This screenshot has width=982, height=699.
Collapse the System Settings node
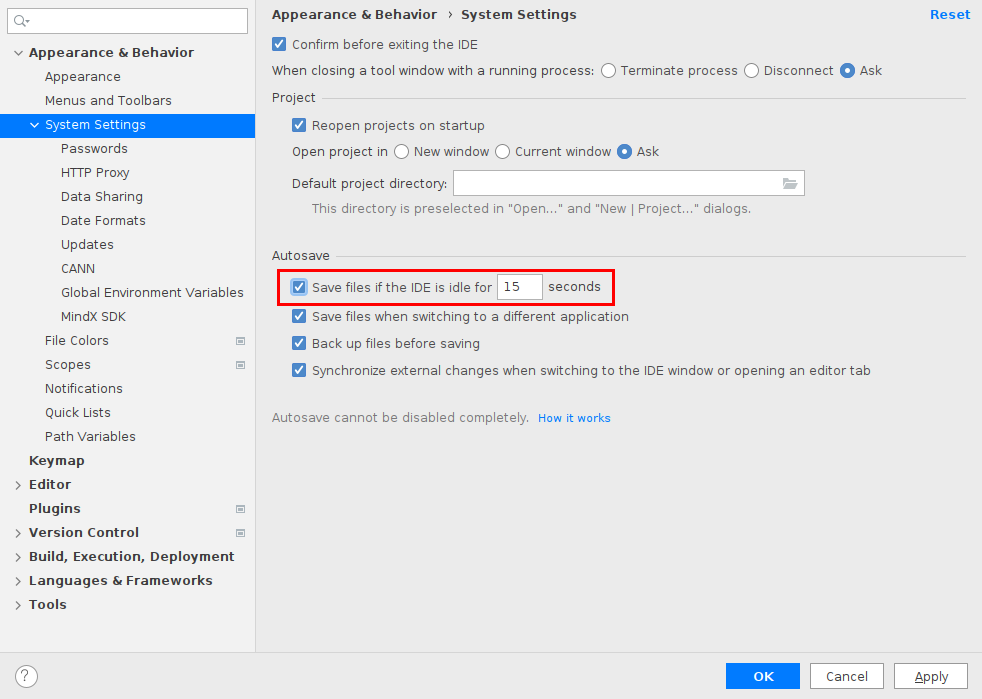tap(34, 125)
